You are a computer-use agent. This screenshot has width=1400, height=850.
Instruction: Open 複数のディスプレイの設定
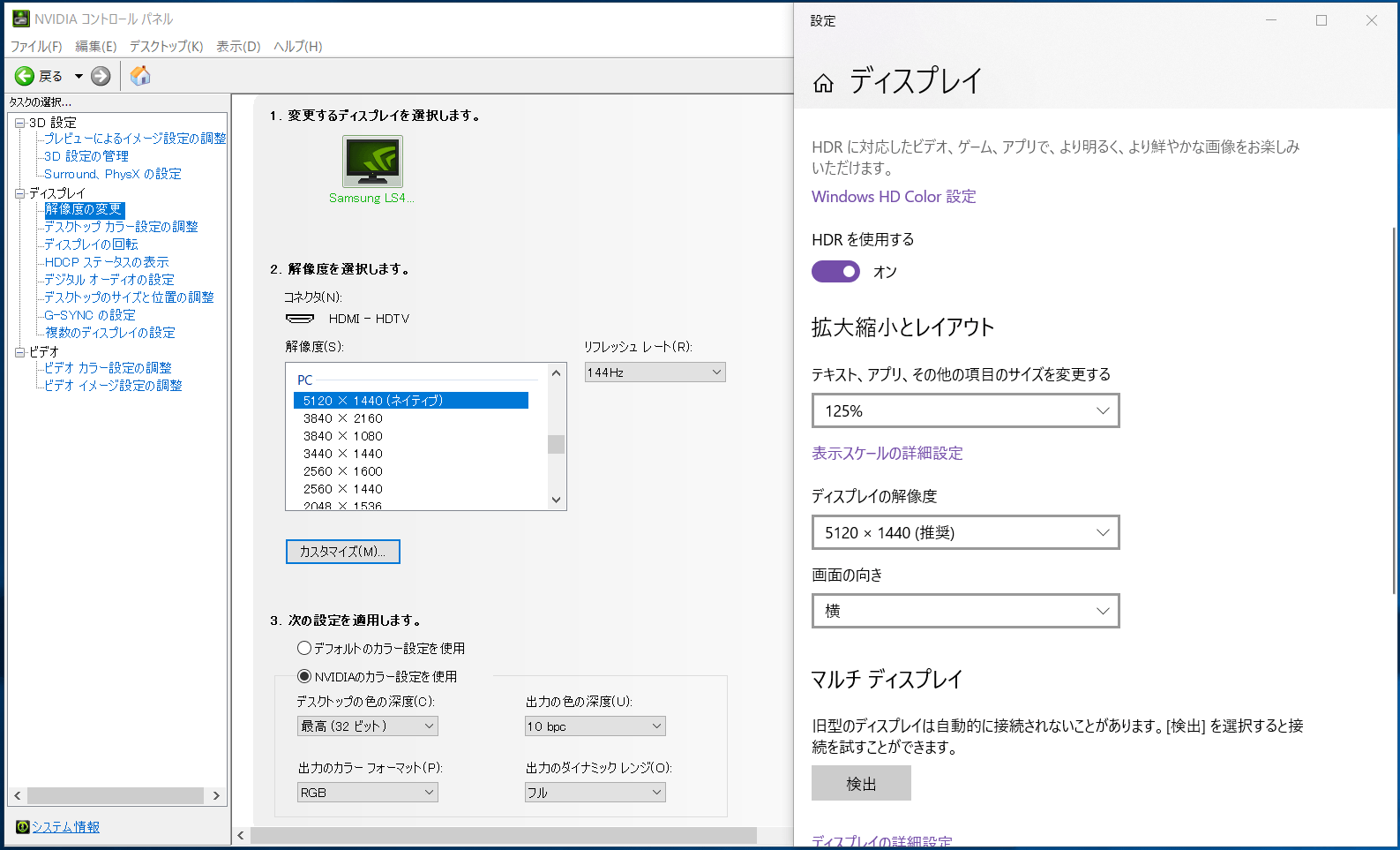pyautogui.click(x=110, y=333)
